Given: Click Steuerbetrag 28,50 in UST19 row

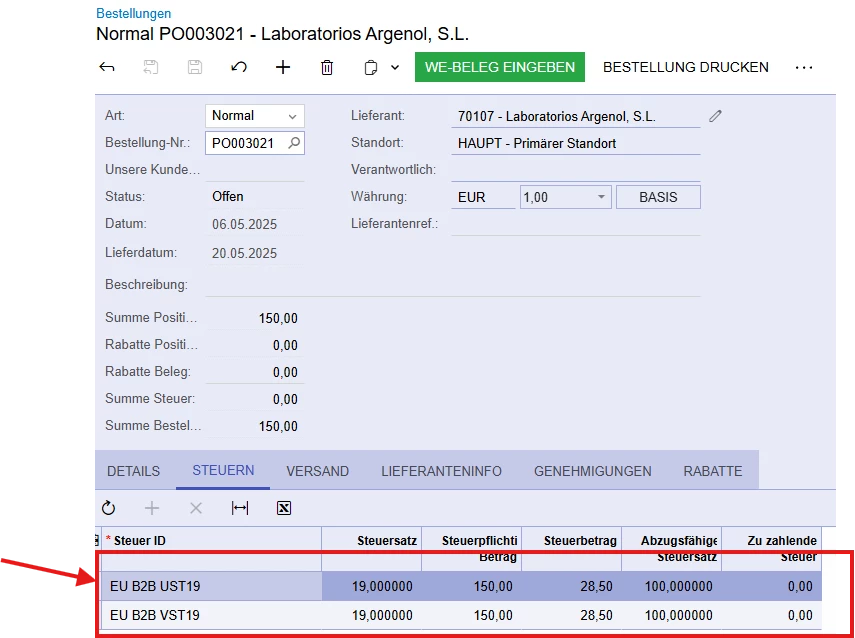Looking at the screenshot, I should 571,586.
